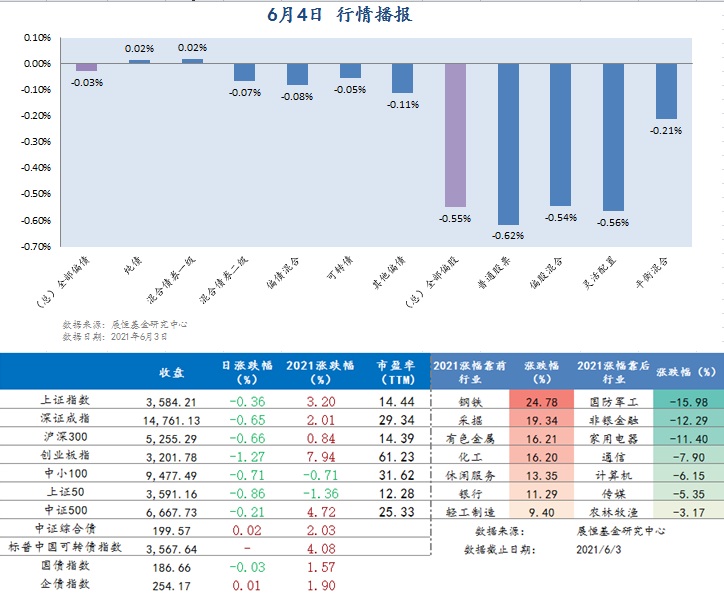Select the 企债指数 row label
The image size is (724, 595).
point(65,584)
